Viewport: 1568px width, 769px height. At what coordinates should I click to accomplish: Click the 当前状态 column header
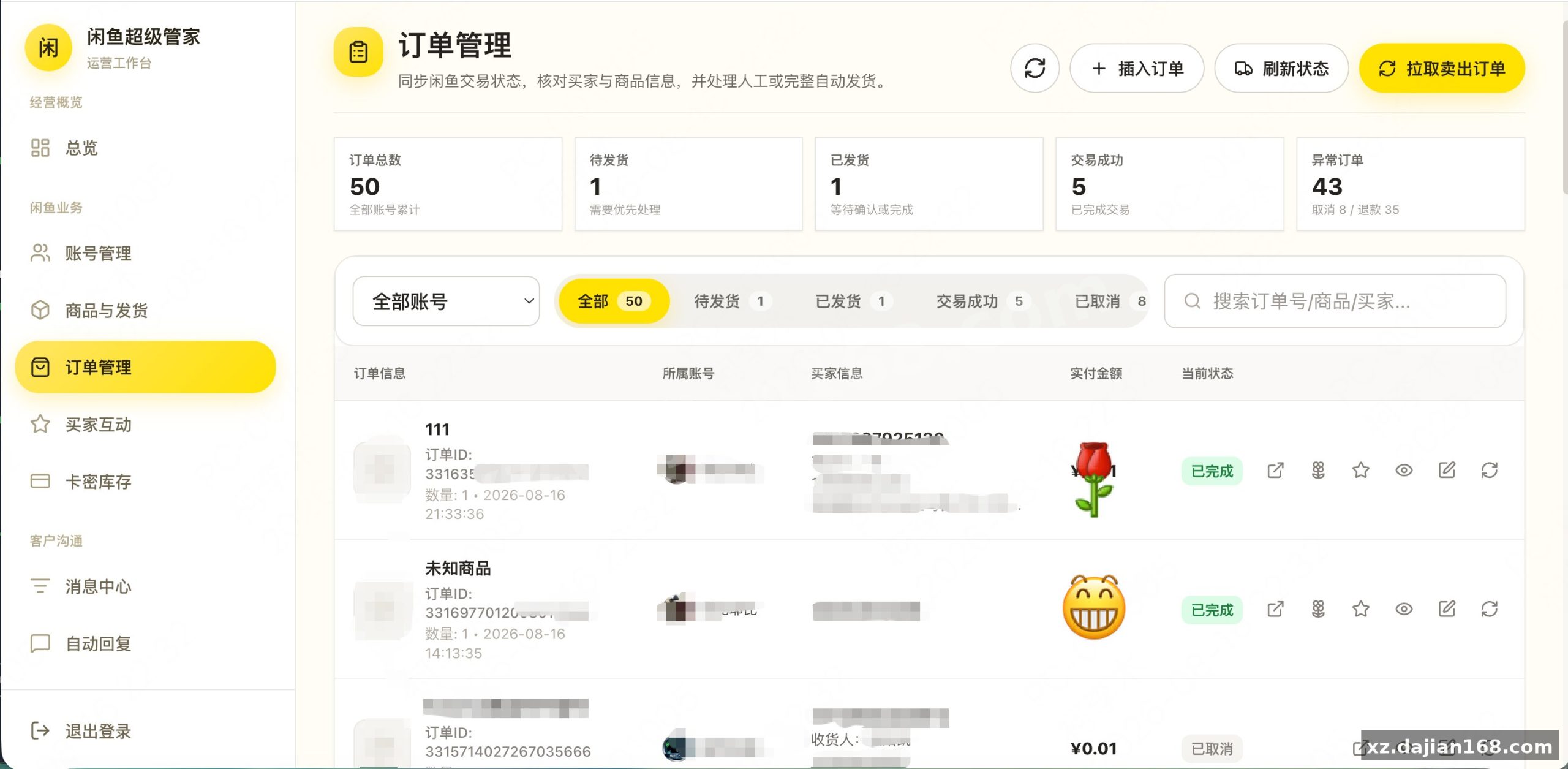click(1207, 373)
